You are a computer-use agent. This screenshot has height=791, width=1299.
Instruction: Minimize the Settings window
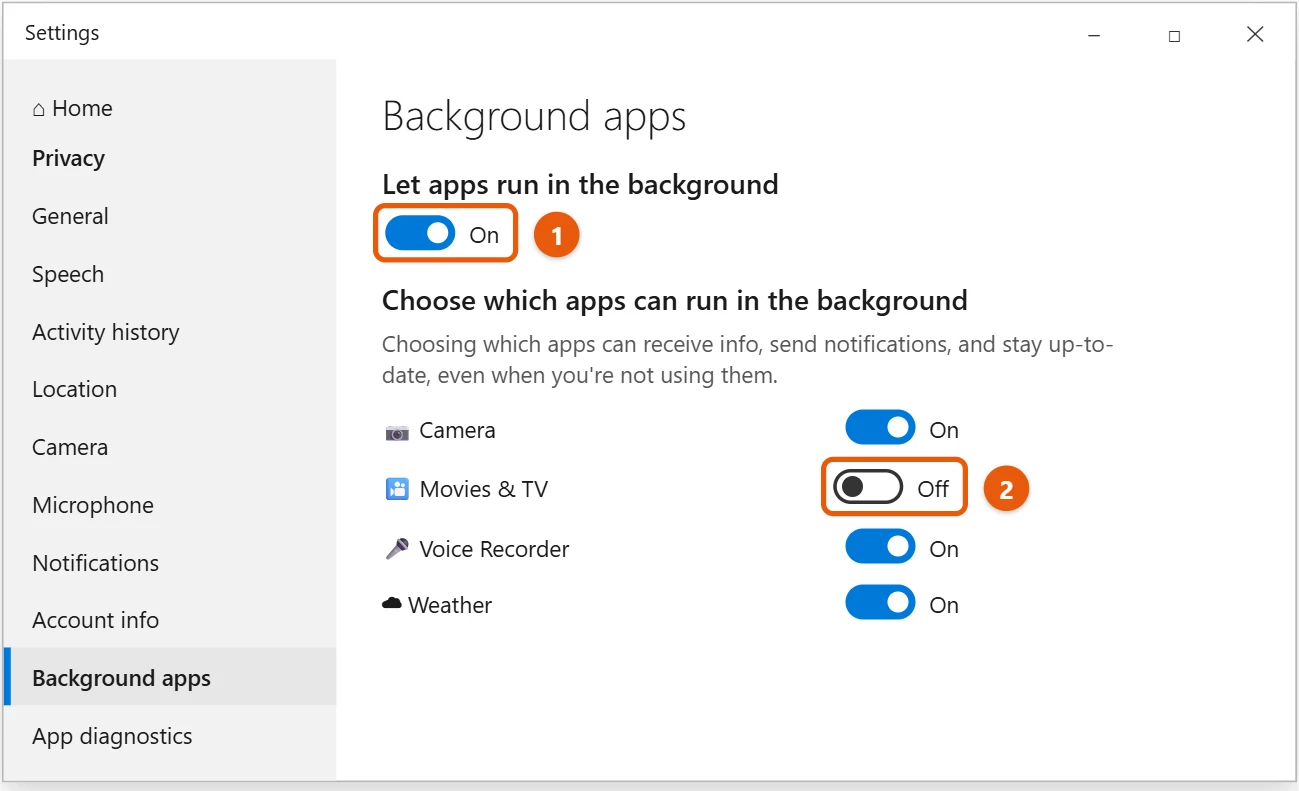(x=1094, y=35)
